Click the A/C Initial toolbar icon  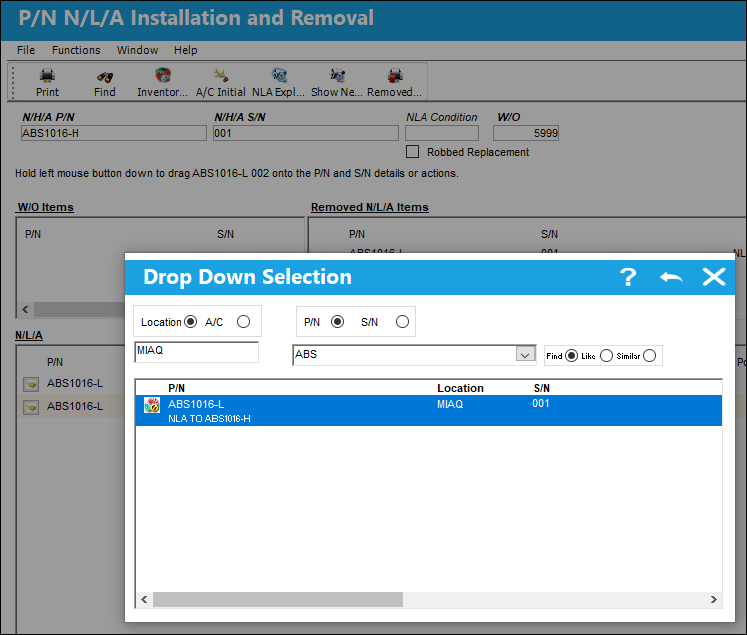[221, 76]
